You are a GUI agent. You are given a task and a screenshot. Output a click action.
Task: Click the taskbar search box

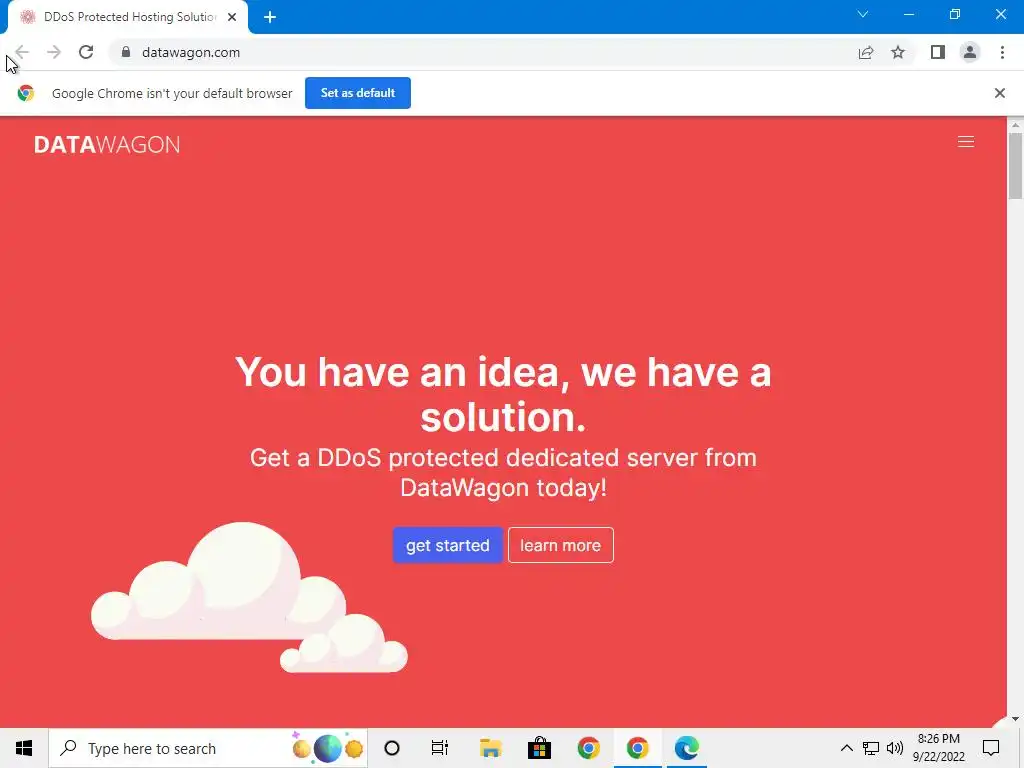pyautogui.click(x=208, y=748)
